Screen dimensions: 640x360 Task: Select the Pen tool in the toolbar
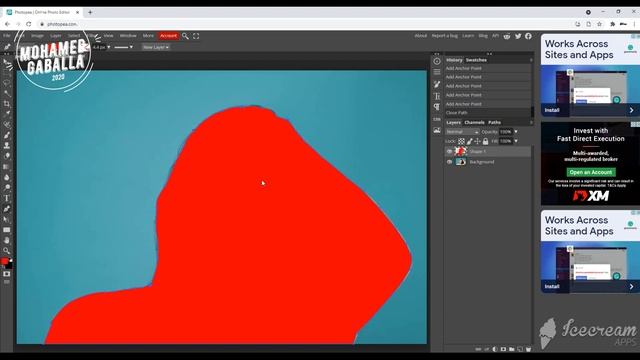7,209
